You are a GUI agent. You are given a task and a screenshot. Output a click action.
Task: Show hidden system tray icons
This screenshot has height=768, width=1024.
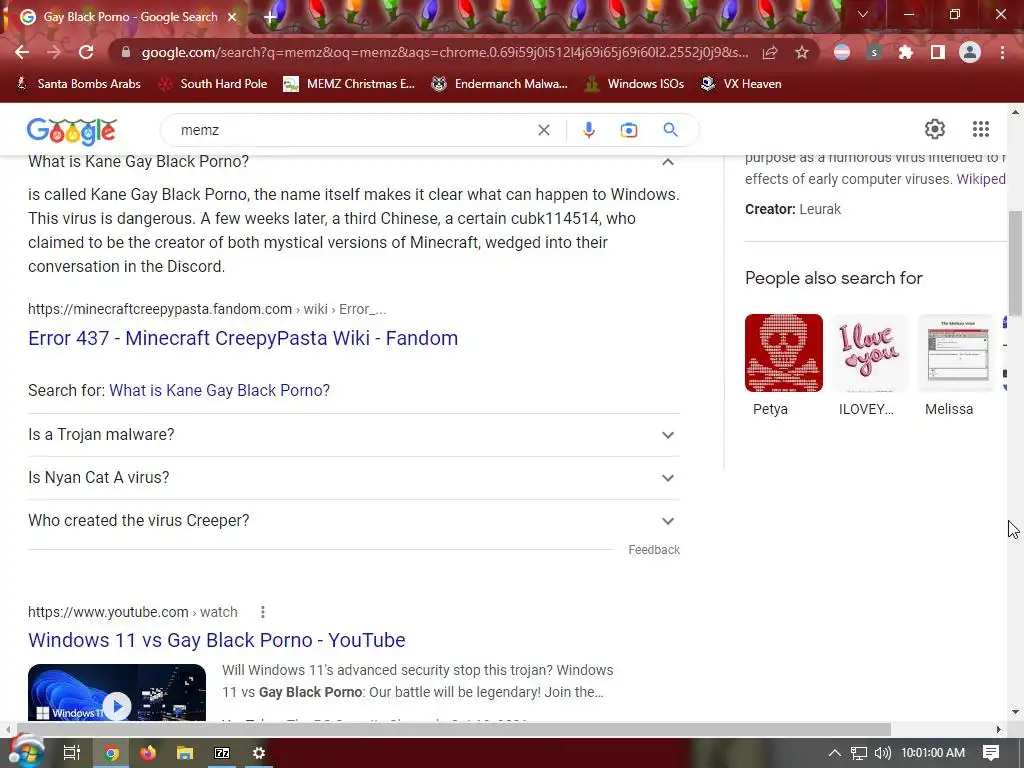(x=835, y=753)
